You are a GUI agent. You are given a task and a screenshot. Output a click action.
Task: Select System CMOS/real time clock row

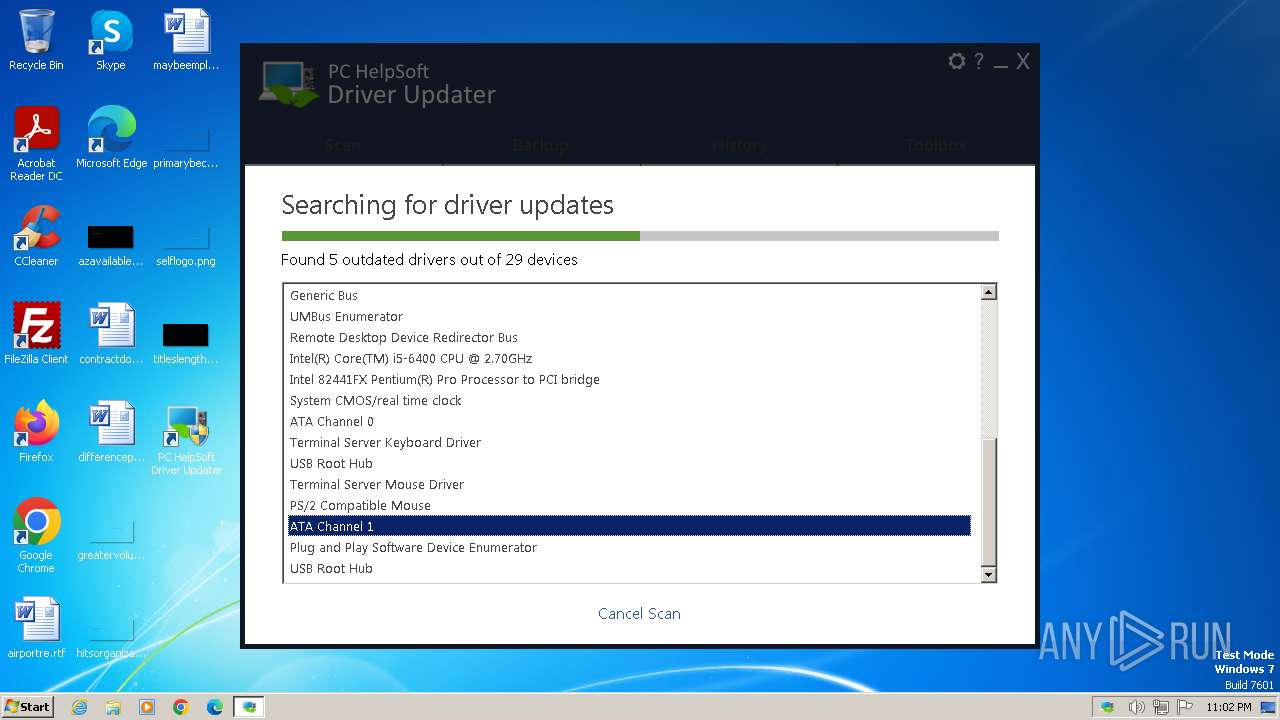click(x=630, y=401)
